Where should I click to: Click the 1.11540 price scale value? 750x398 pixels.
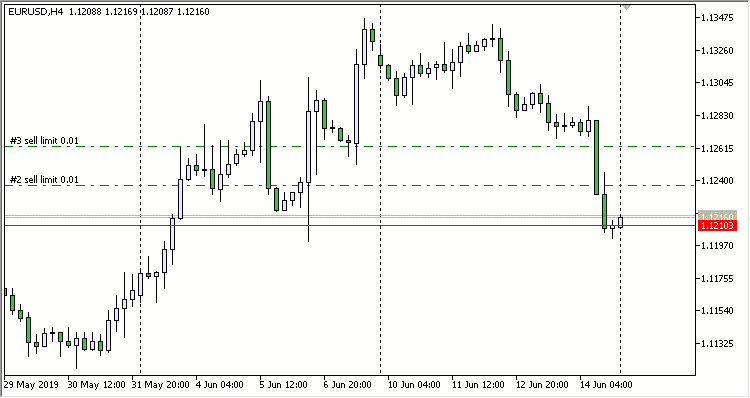(717, 311)
